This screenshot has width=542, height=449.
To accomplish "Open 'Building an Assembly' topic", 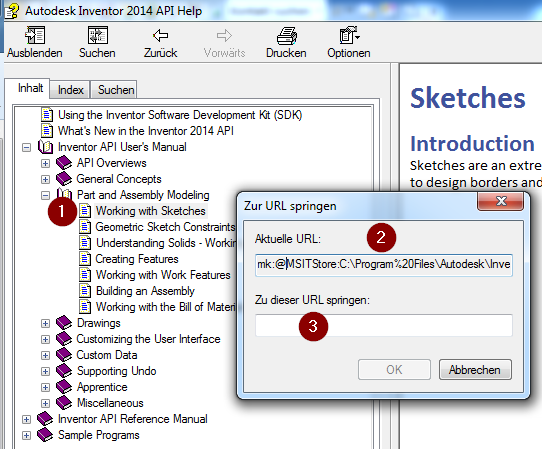I will 145,291.
